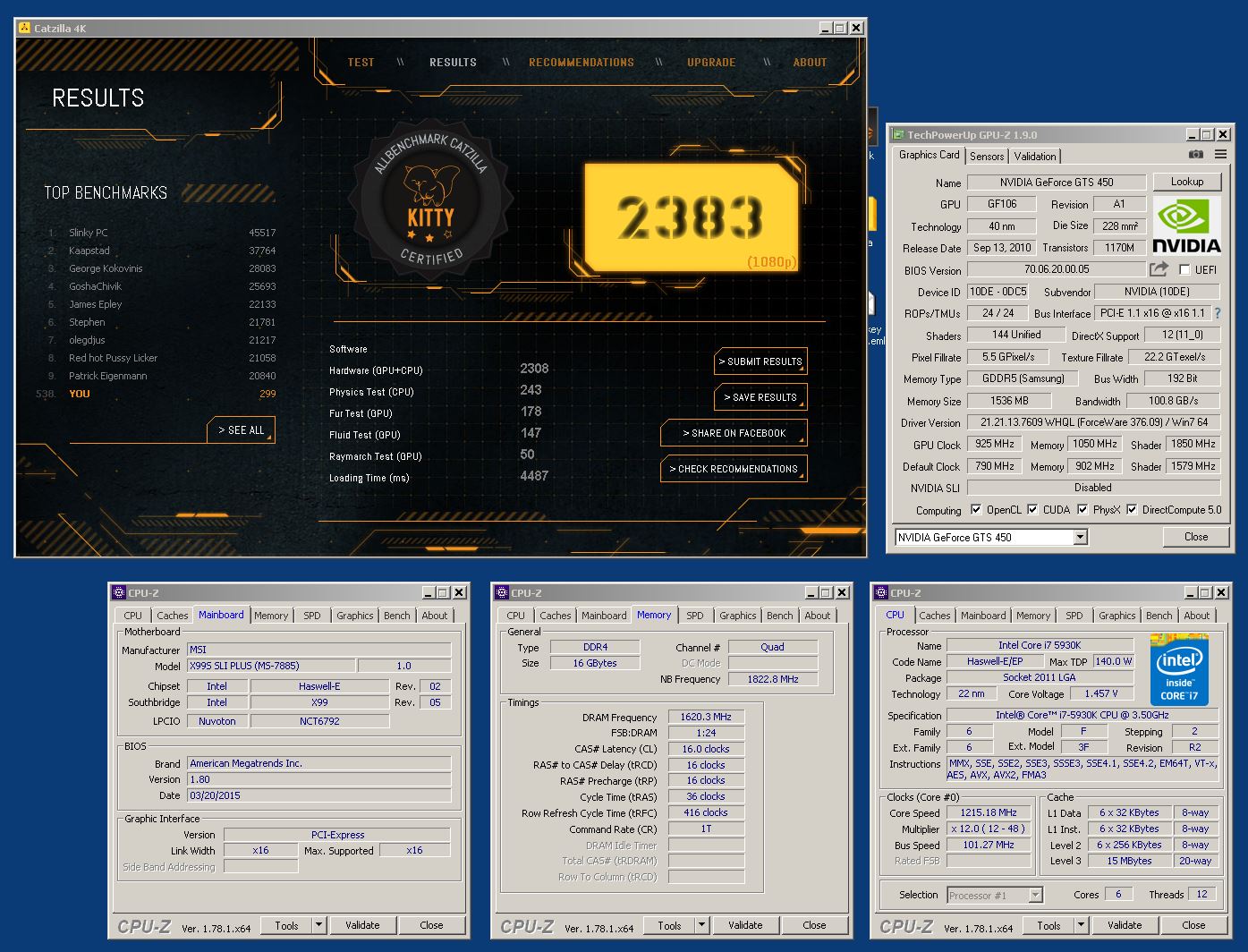Screen dimensions: 1248x952
Task: Open Graphics tab in the CPU-Z Memory window
Action: click(738, 616)
